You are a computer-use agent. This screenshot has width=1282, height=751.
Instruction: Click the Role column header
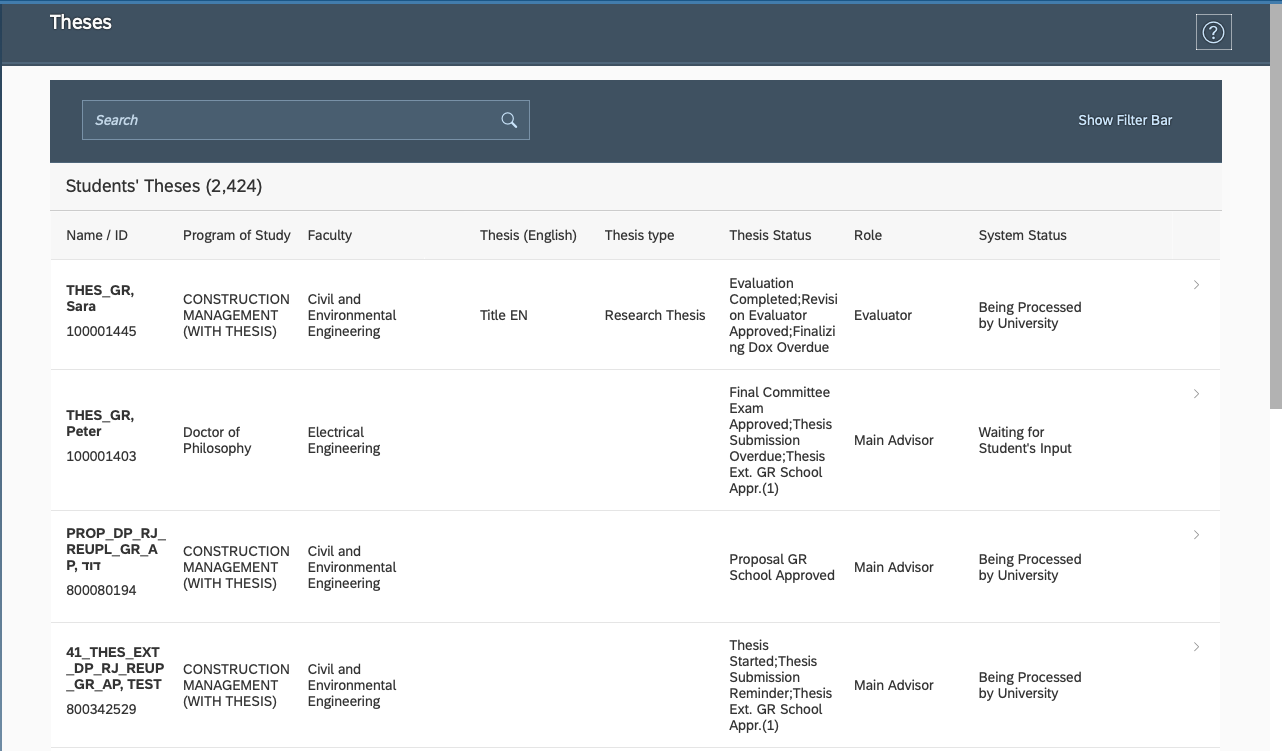tap(868, 235)
